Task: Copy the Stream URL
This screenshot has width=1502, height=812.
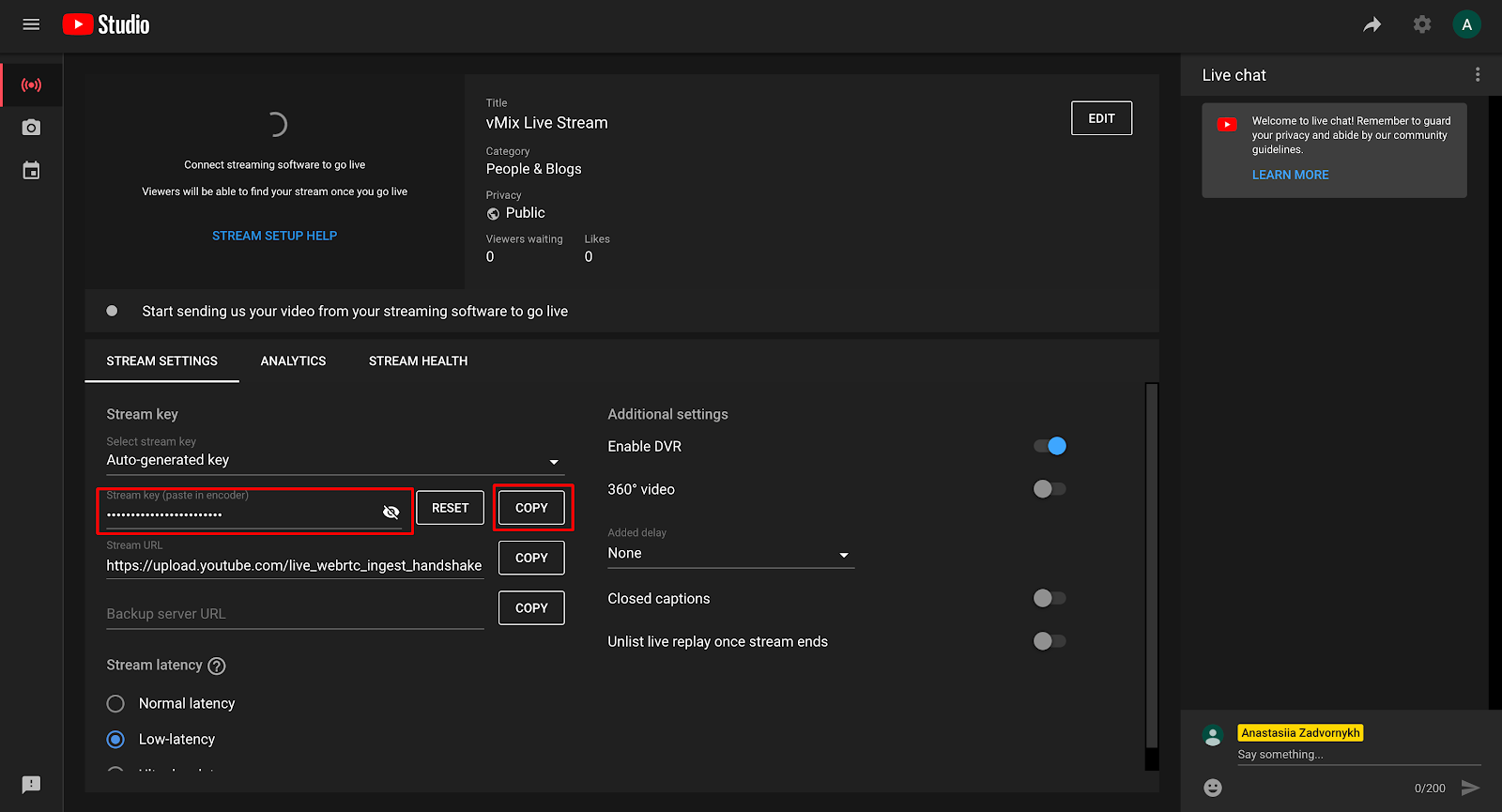Action: tap(531, 558)
